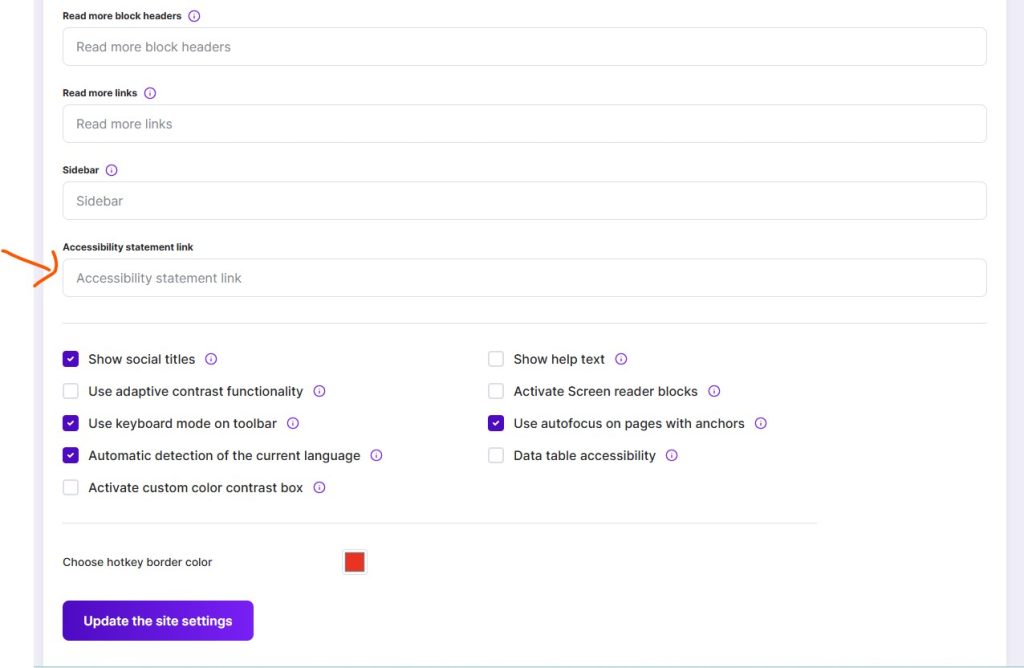Focus the Sidebar input field

click(x=524, y=201)
